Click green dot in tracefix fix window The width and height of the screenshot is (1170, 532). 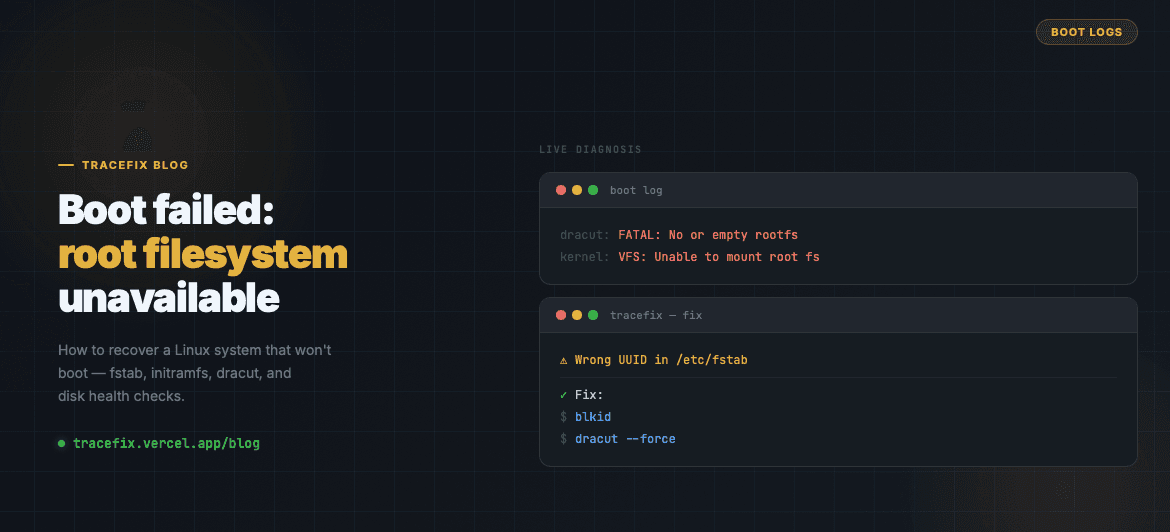click(x=593, y=315)
